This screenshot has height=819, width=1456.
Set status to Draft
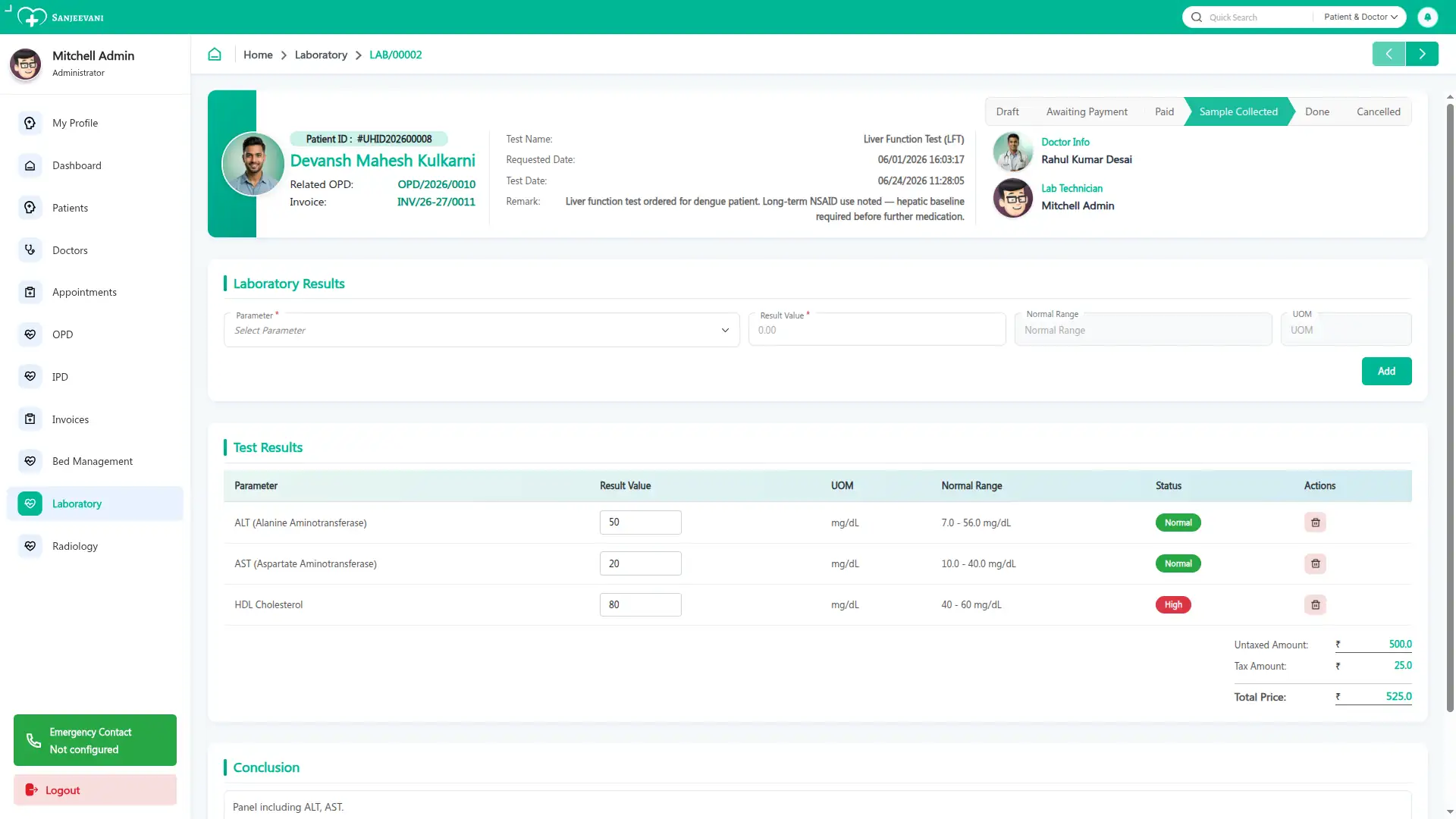click(x=1007, y=111)
